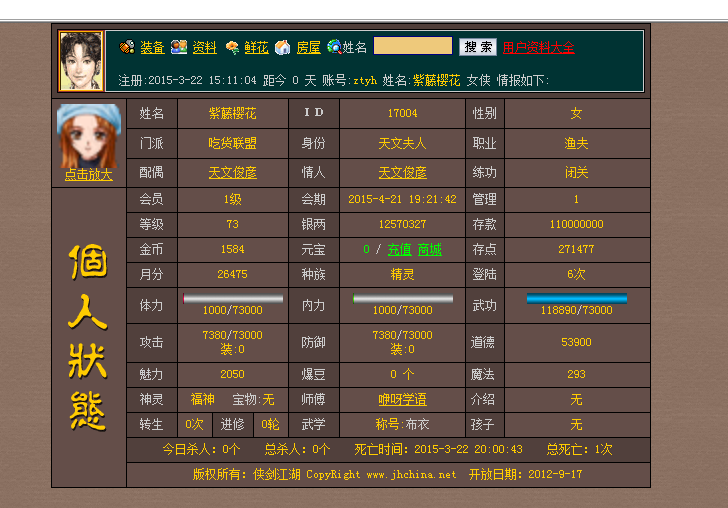Click the profile (资料) people icon

click(x=179, y=47)
